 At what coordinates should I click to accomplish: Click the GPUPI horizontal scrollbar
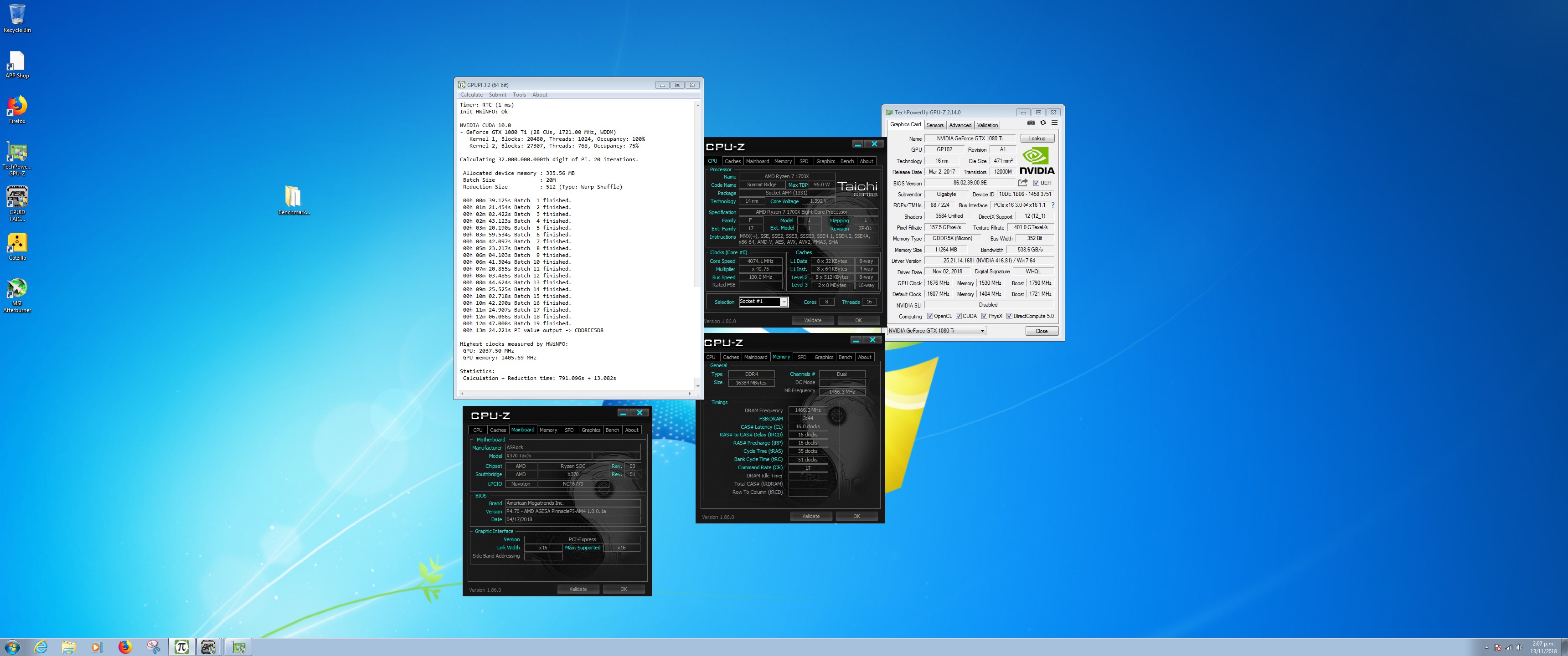tap(575, 394)
